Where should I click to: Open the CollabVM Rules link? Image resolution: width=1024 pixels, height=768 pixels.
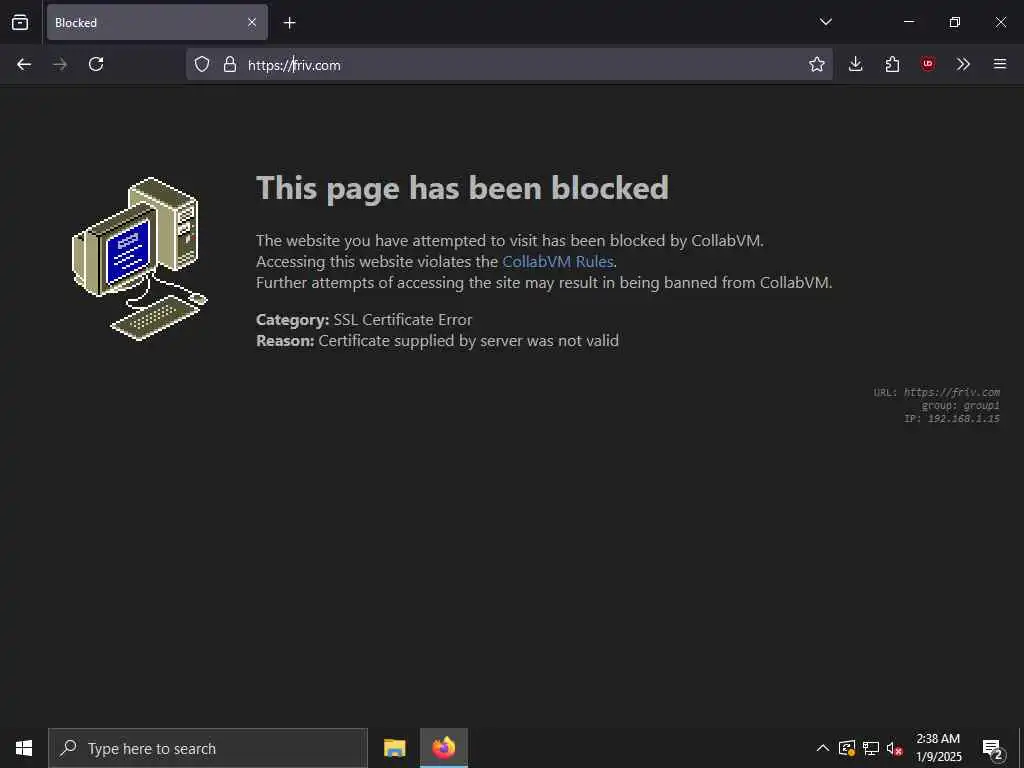coord(558,262)
